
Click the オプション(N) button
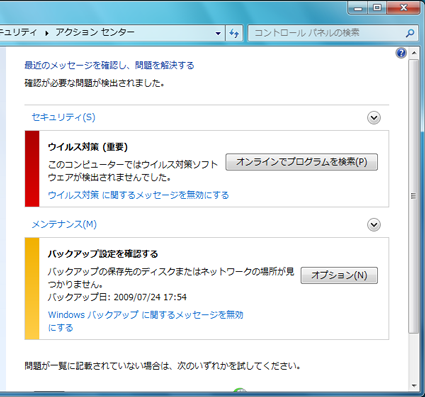[339, 275]
